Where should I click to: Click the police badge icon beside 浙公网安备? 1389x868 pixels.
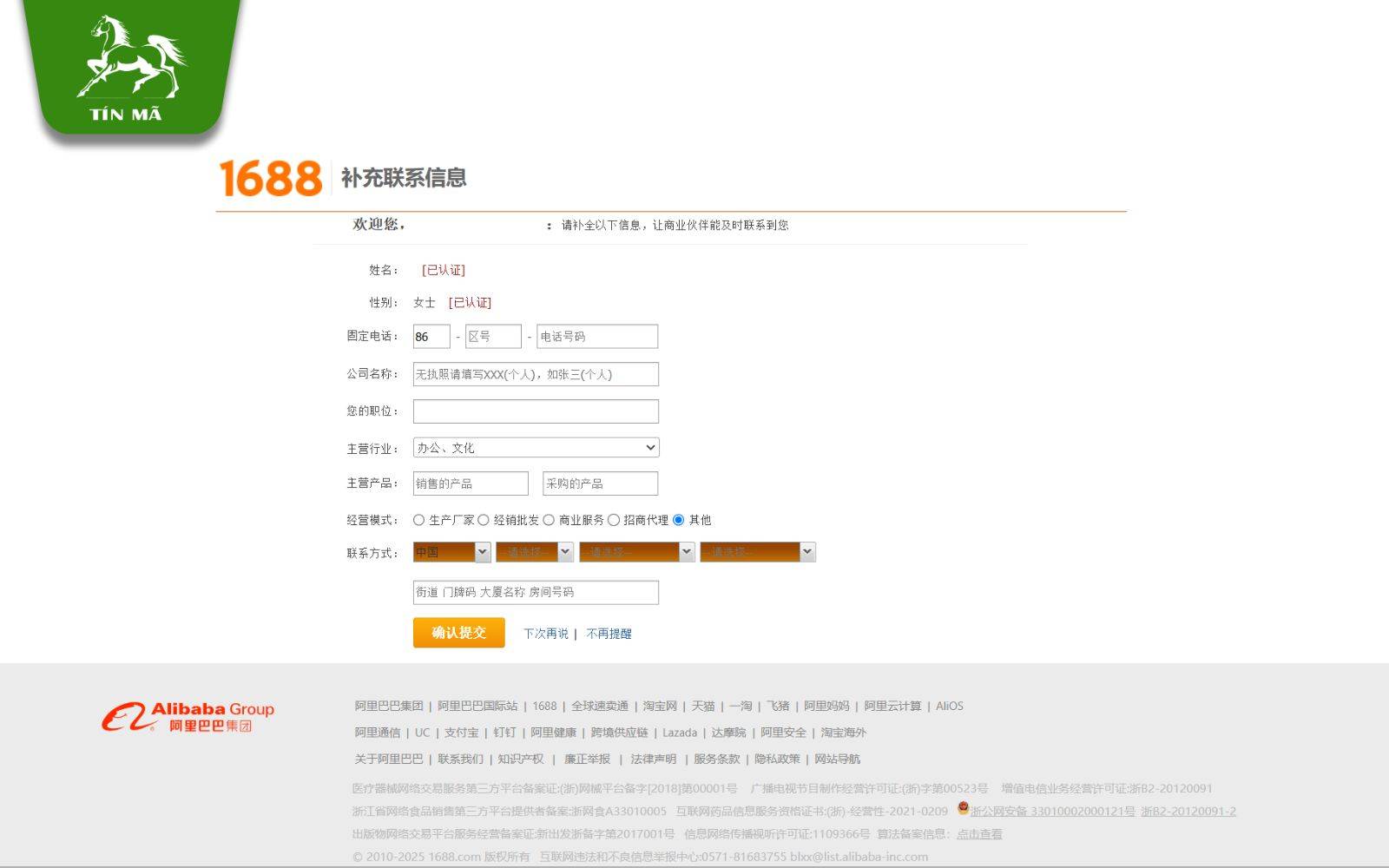963,808
